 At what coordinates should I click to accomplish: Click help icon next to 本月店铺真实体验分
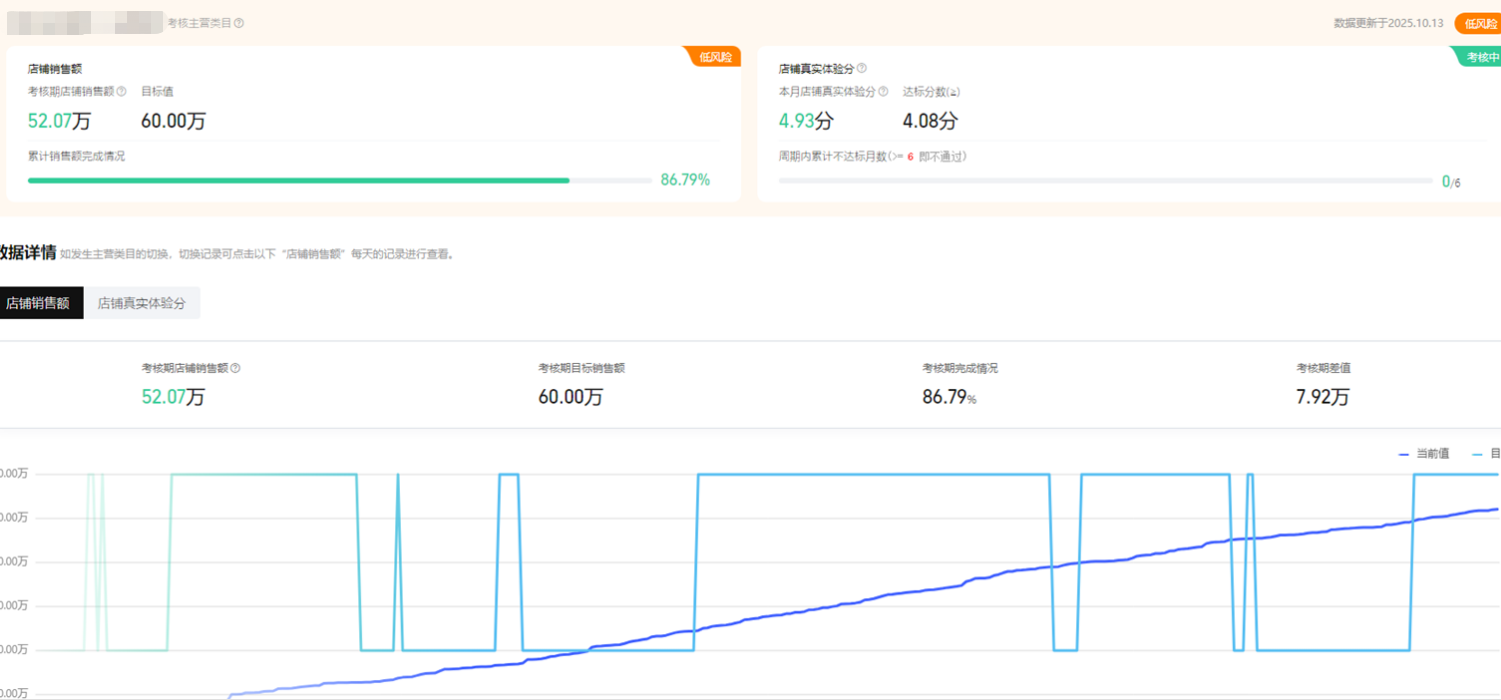coord(883,92)
